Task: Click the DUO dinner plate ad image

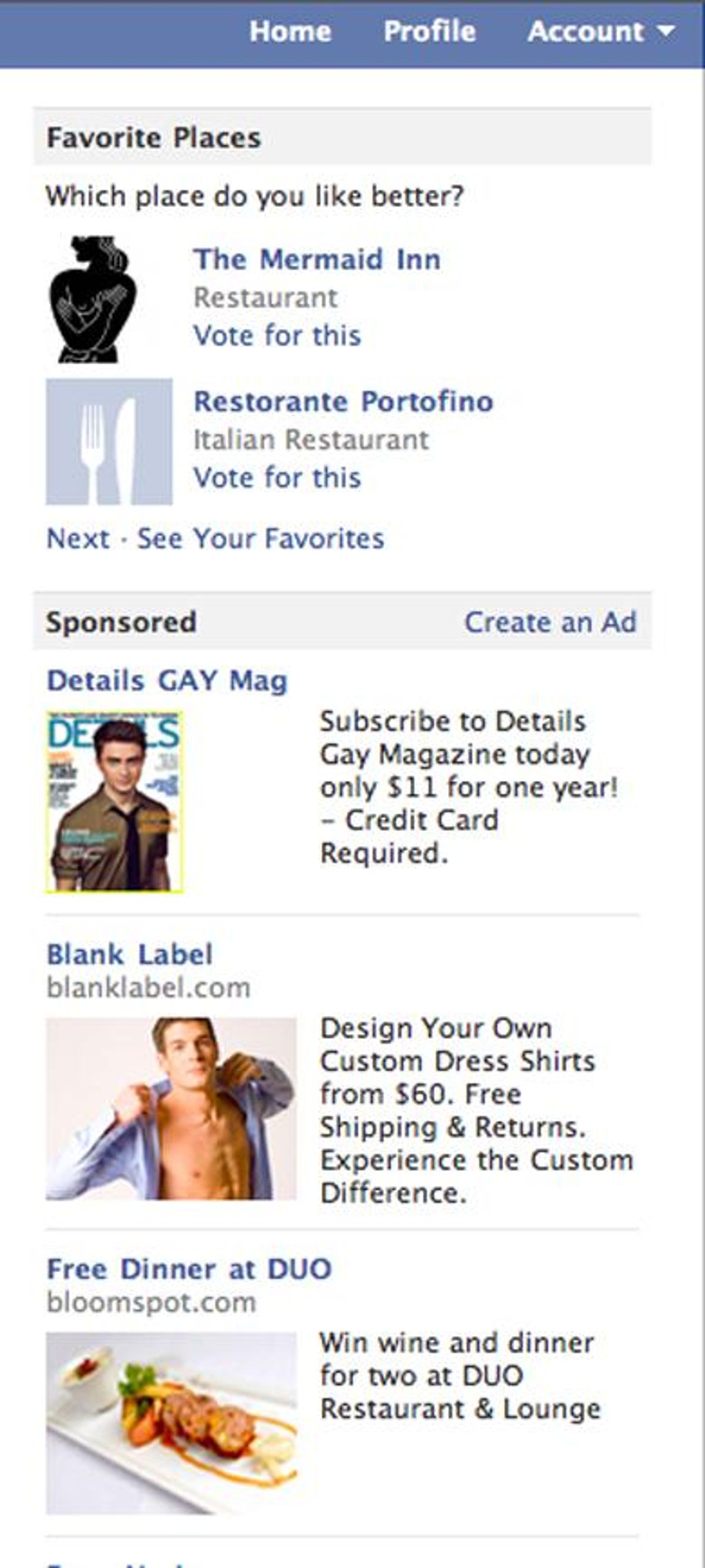Action: coord(171,1423)
